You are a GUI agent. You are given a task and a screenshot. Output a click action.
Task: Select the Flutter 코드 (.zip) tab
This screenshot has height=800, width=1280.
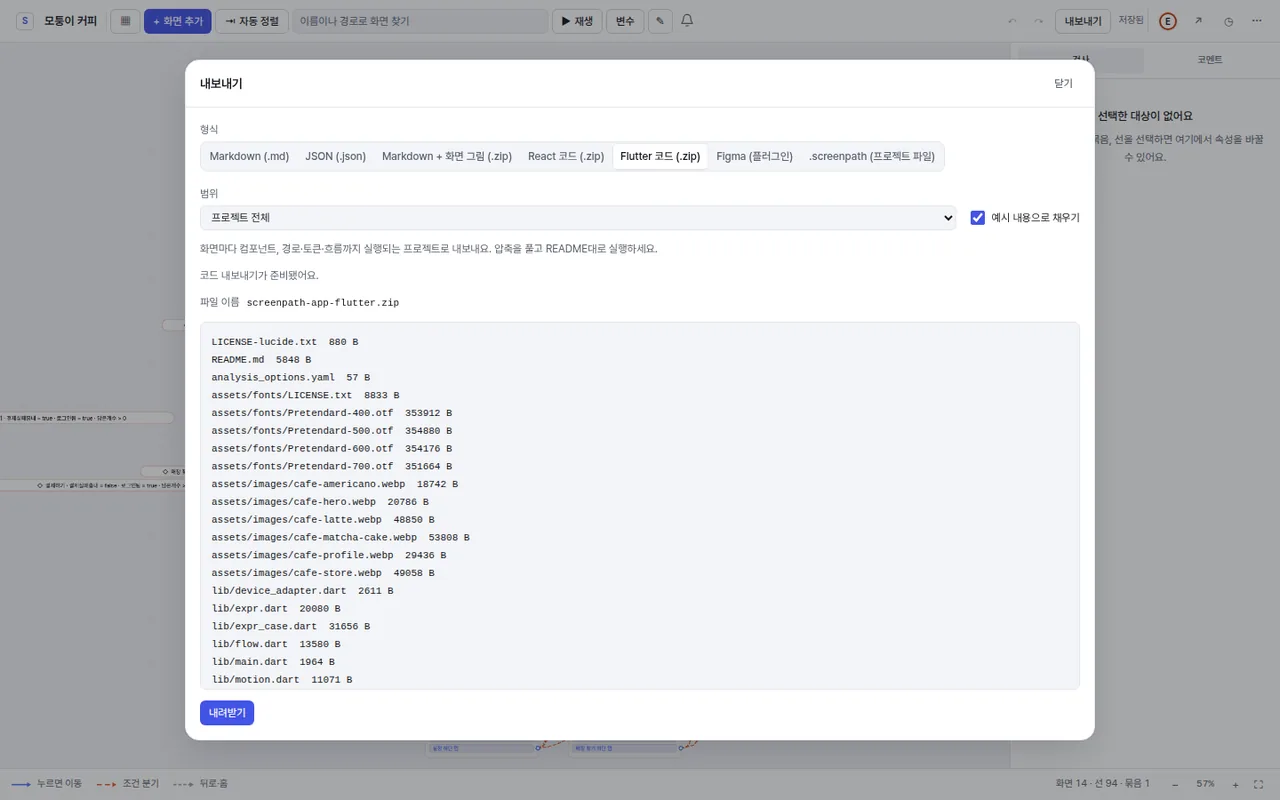coord(660,156)
